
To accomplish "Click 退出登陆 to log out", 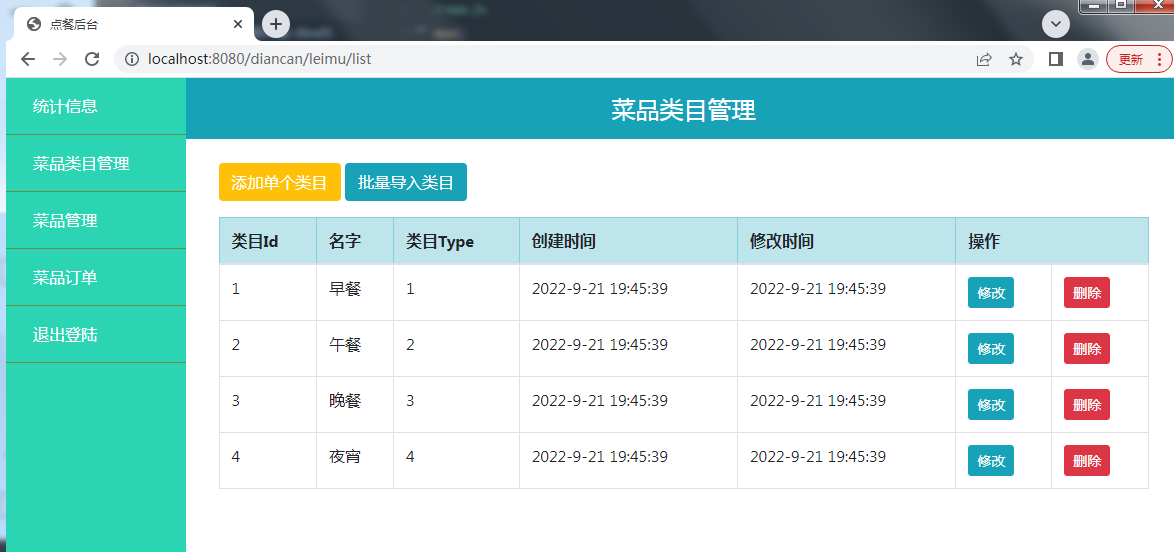I will [x=65, y=334].
